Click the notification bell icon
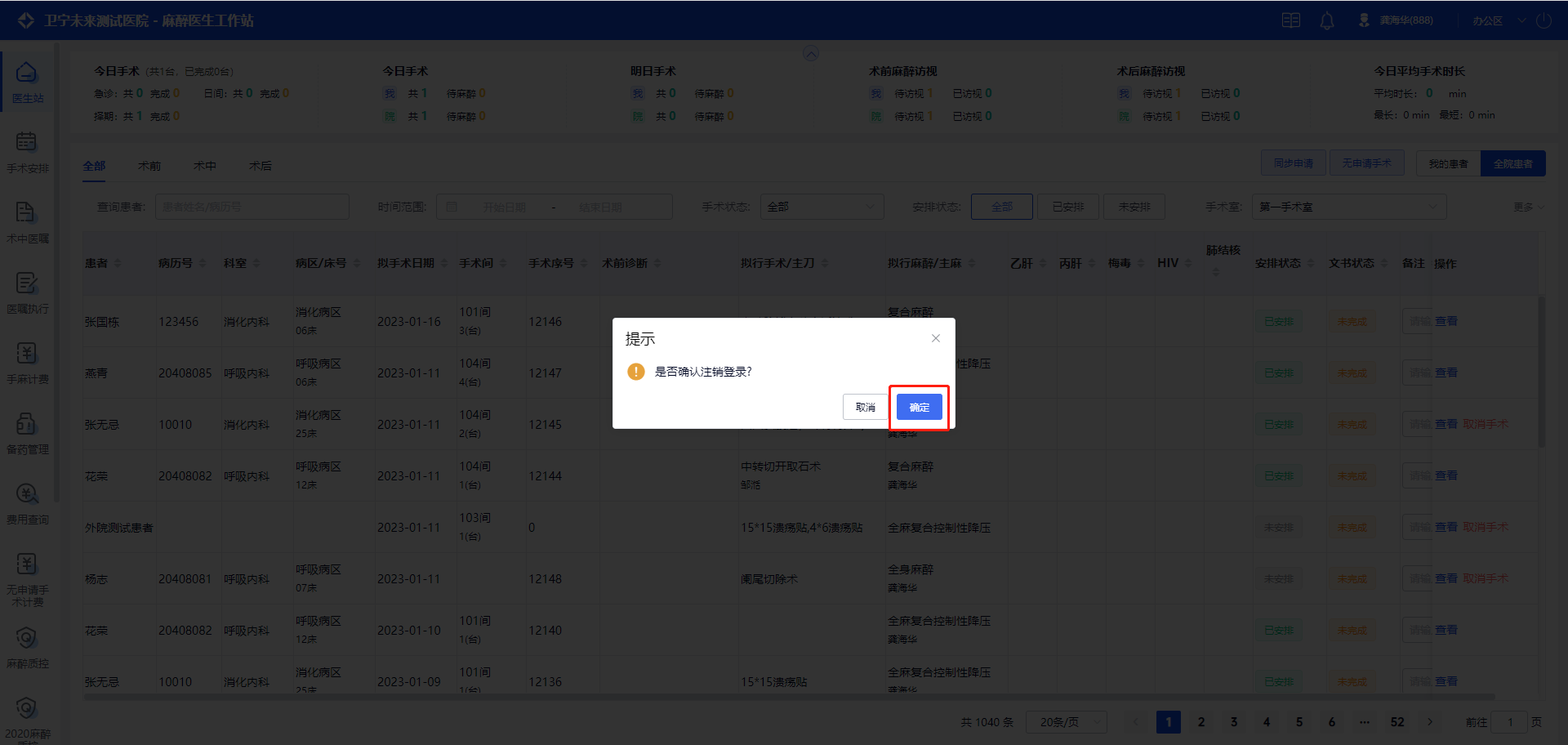This screenshot has width=1568, height=745. [x=1327, y=20]
